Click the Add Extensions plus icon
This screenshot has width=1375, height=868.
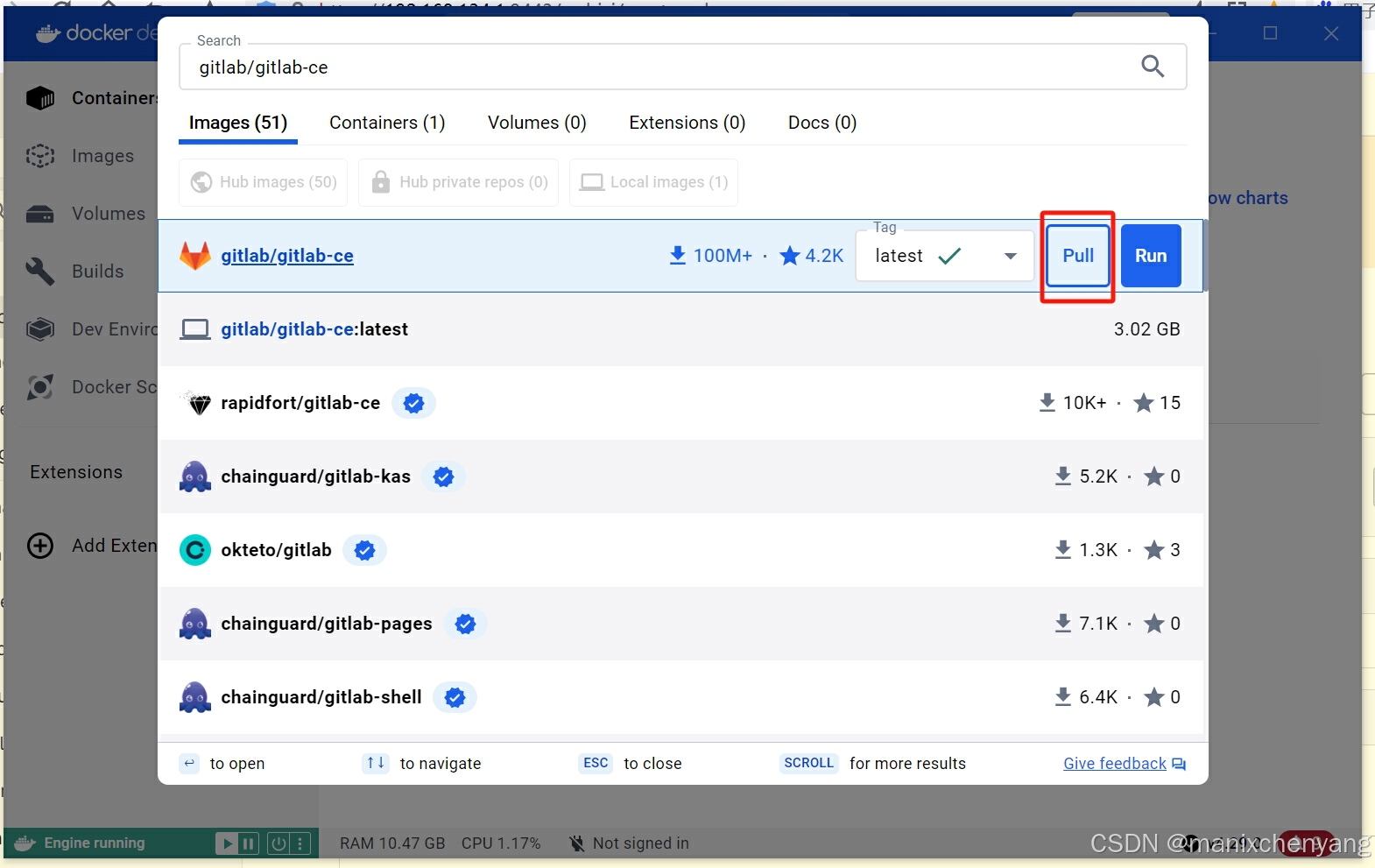(40, 546)
